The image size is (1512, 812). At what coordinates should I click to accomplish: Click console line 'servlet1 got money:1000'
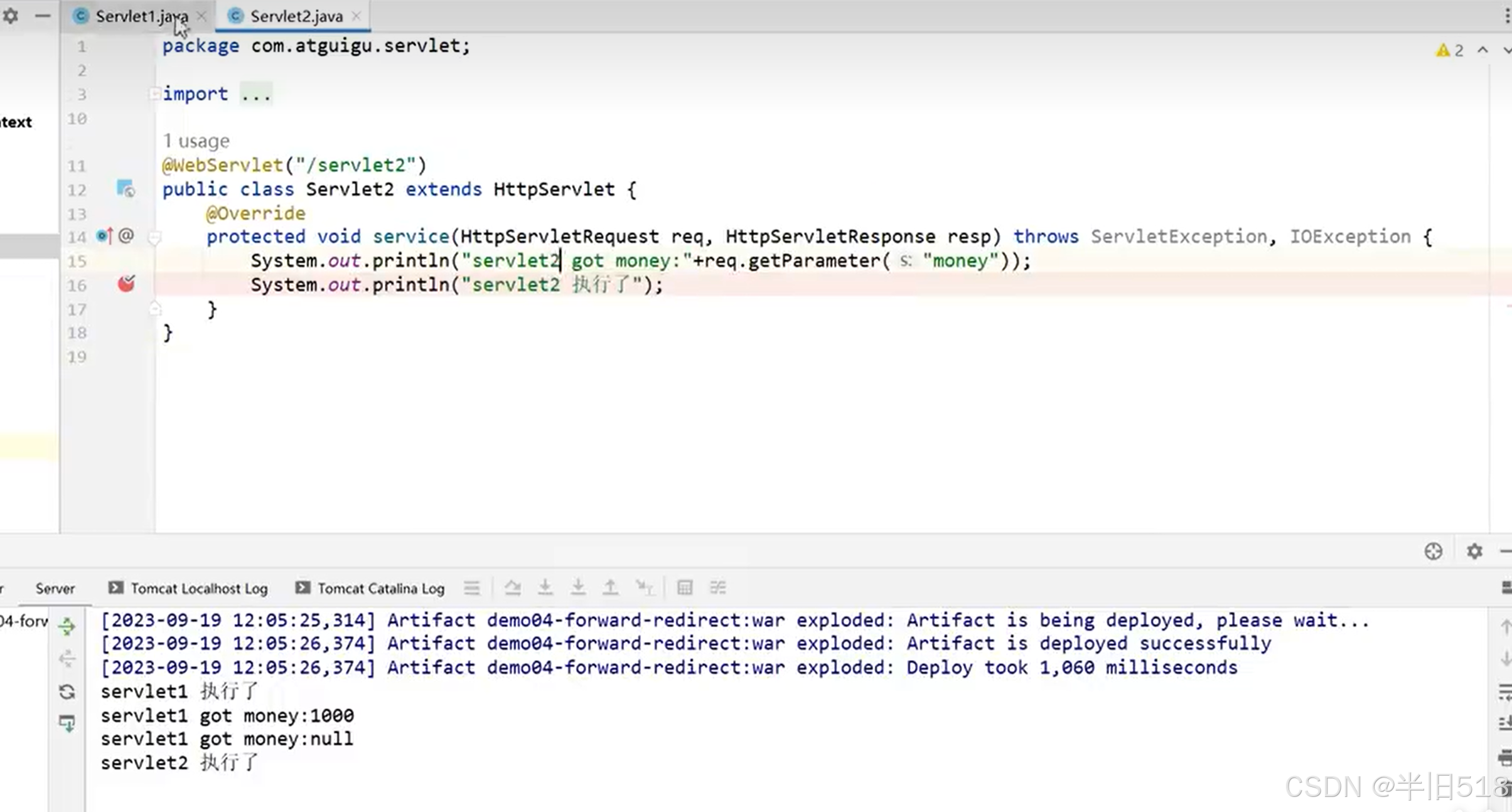click(x=227, y=715)
